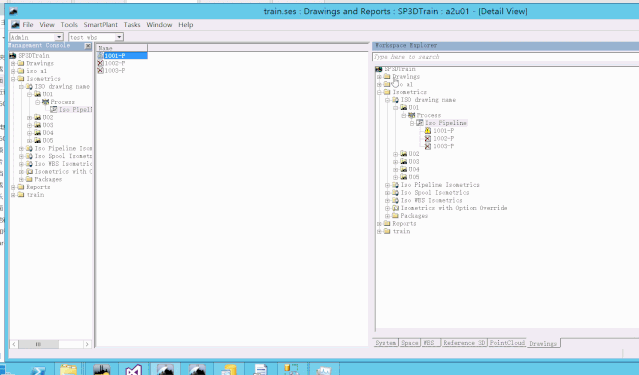Click the Process node icon in Workspace Explorer
The image size is (639, 375).
point(412,115)
